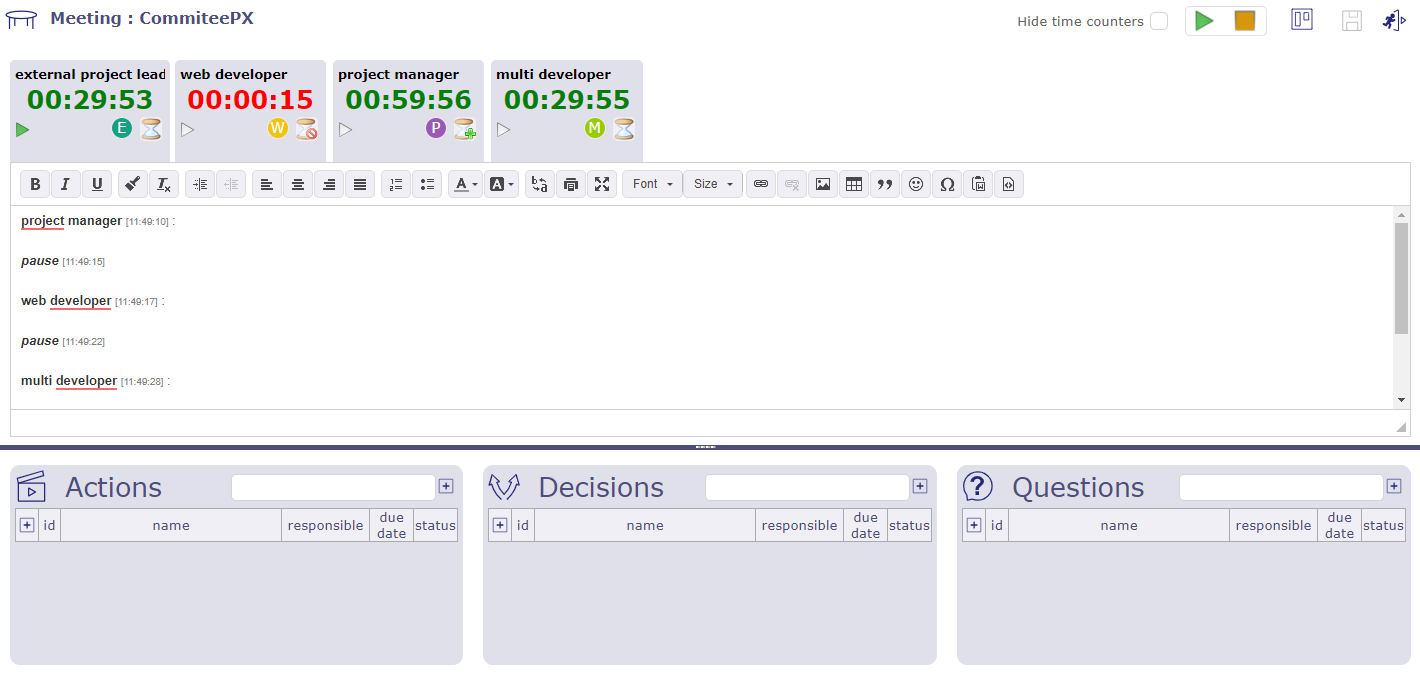The height and width of the screenshot is (680, 1420).
Task: Open the save meeting icon
Action: coord(1352,20)
